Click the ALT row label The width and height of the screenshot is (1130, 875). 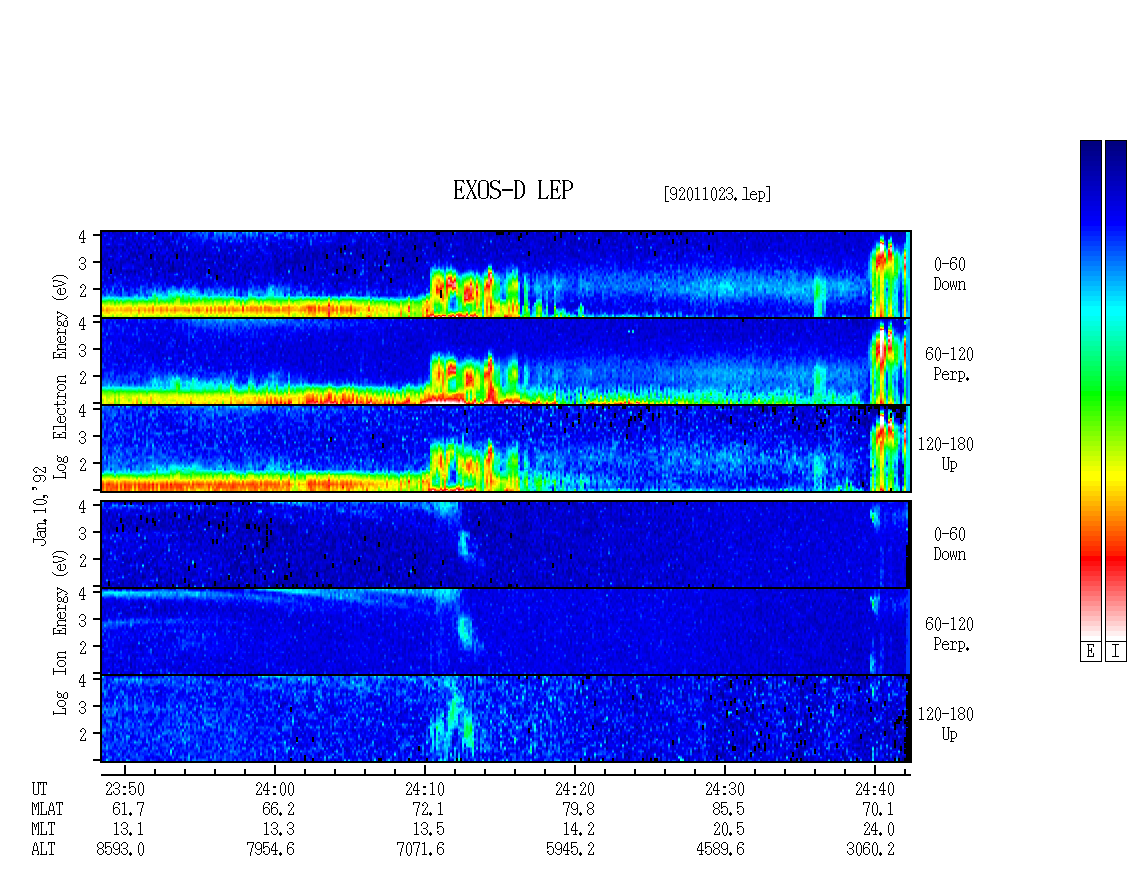[43, 850]
